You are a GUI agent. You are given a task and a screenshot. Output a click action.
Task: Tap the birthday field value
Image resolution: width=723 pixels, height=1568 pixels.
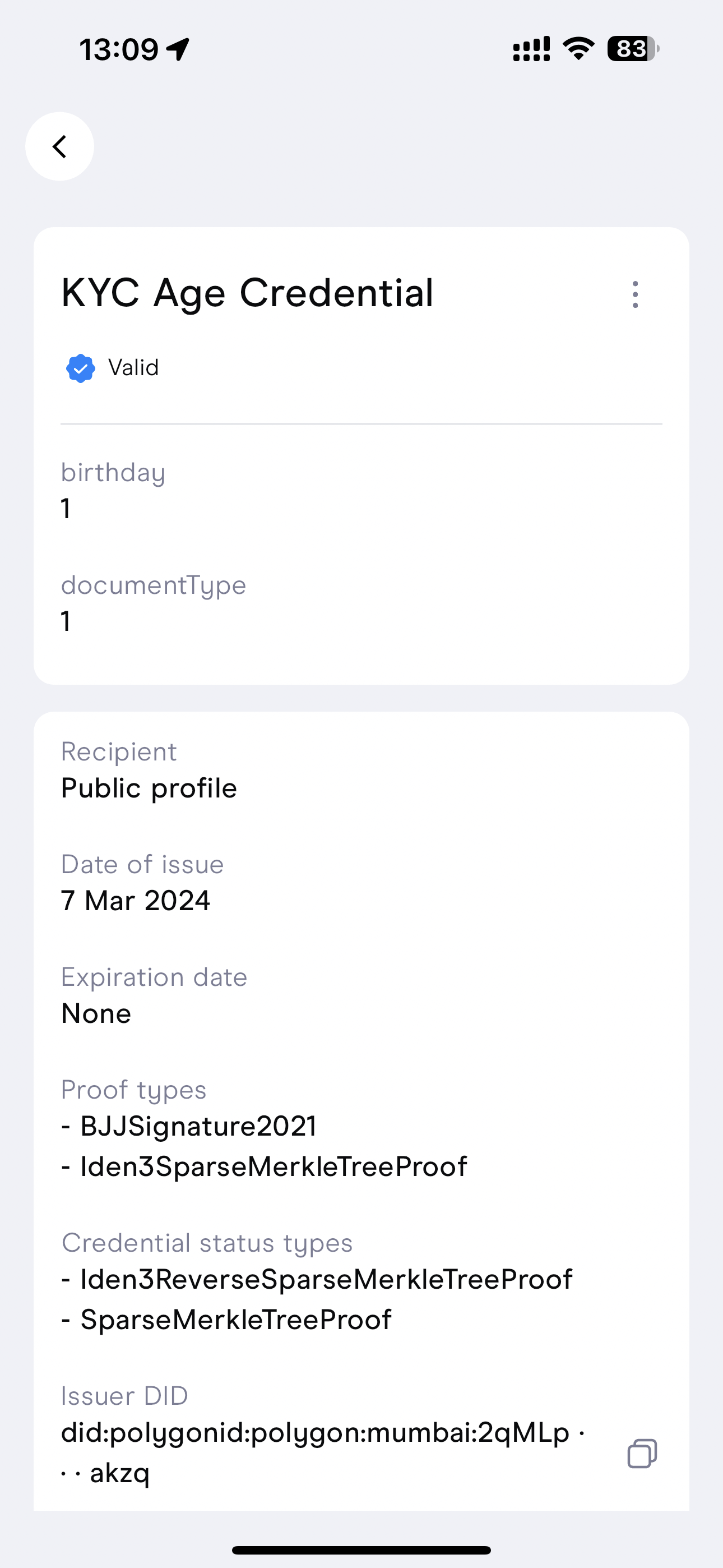coord(66,509)
